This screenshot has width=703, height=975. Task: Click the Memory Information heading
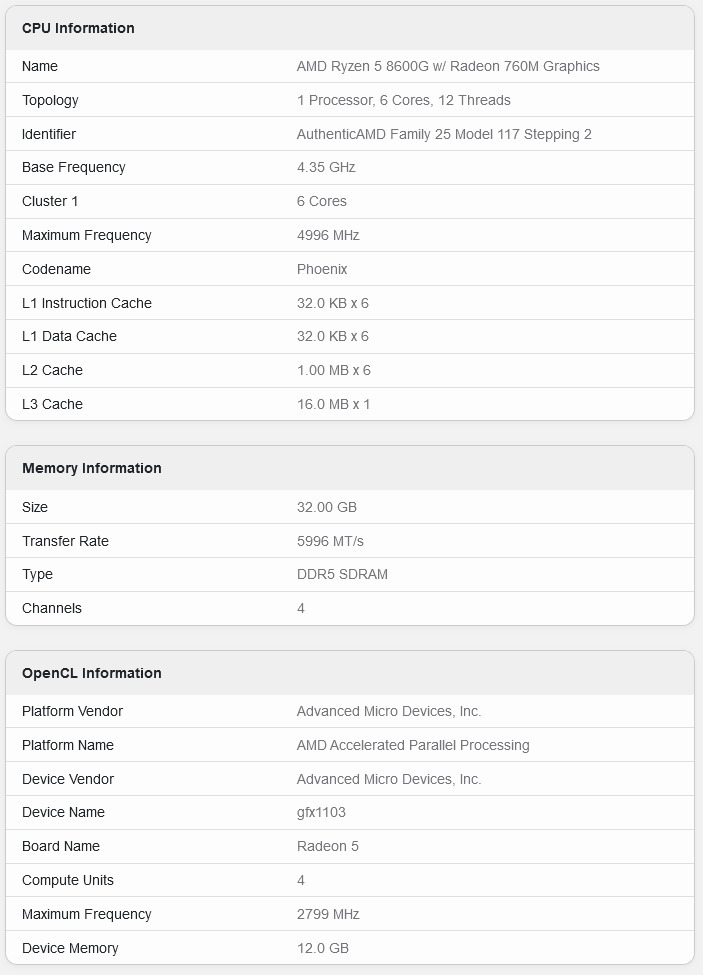[91, 468]
